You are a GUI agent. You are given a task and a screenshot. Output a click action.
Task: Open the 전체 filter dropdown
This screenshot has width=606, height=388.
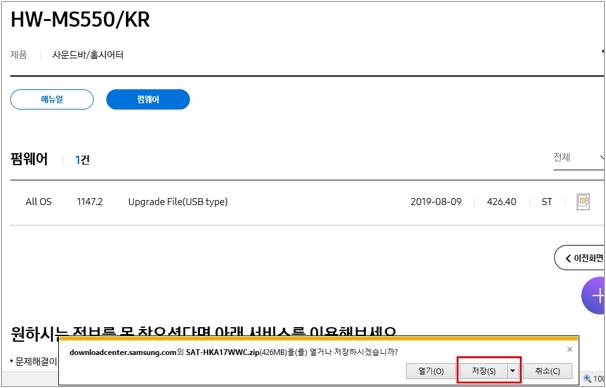[579, 158]
